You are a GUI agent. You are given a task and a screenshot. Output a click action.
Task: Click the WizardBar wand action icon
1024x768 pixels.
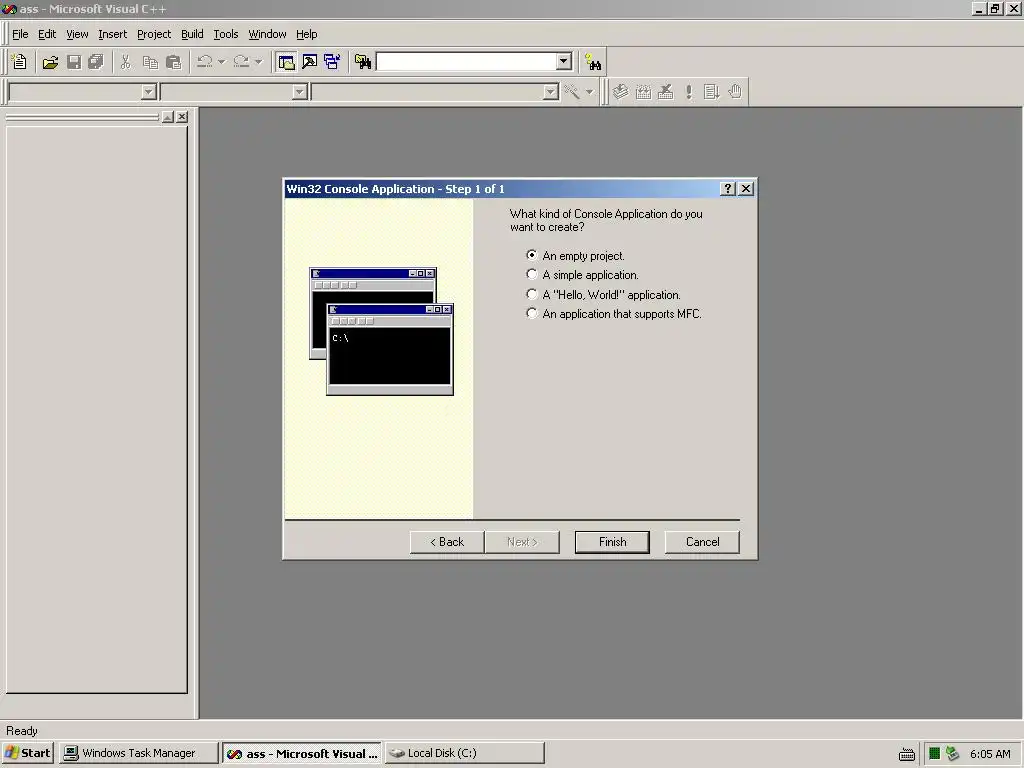[x=572, y=92]
